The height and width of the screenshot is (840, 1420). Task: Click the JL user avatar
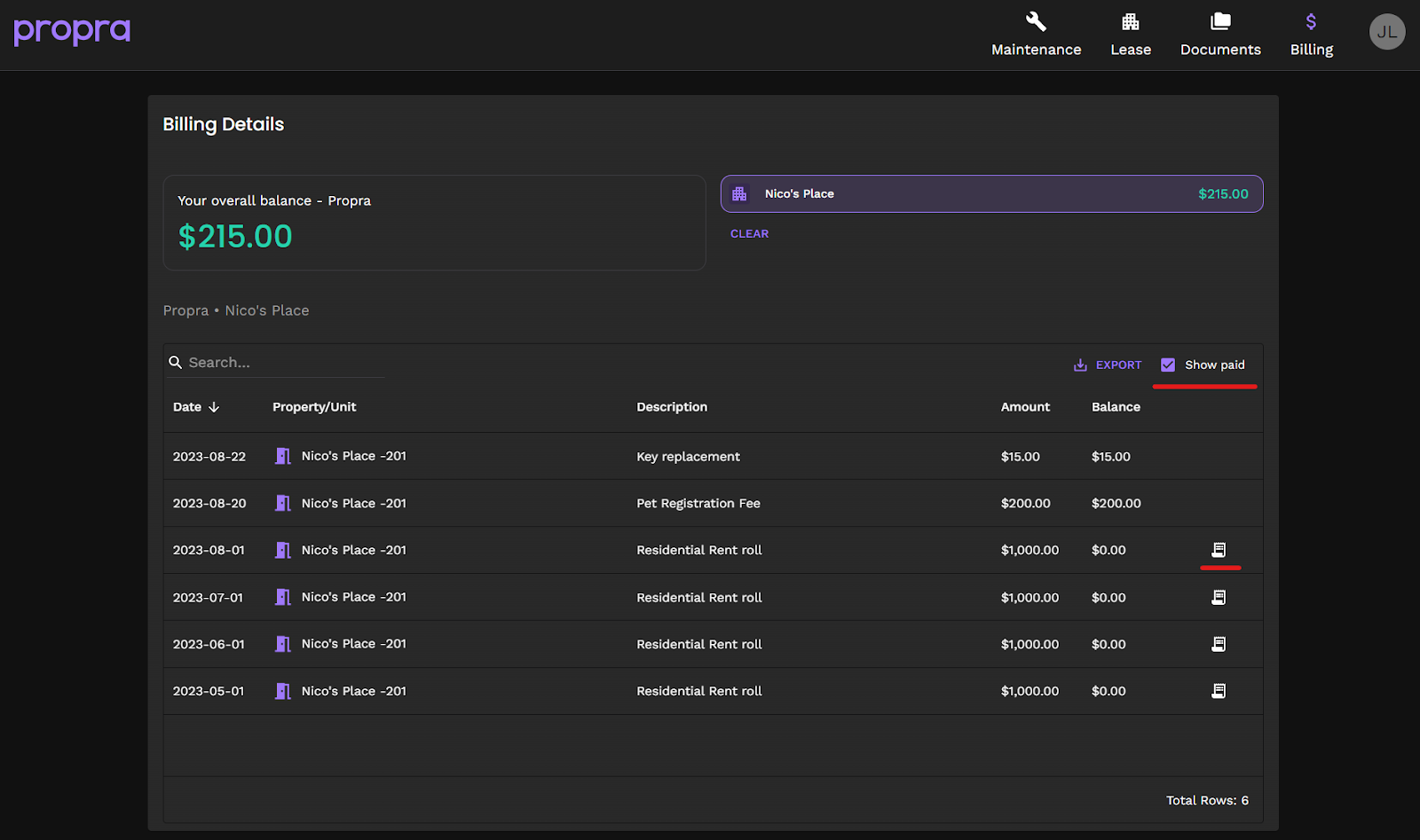pyautogui.click(x=1386, y=32)
